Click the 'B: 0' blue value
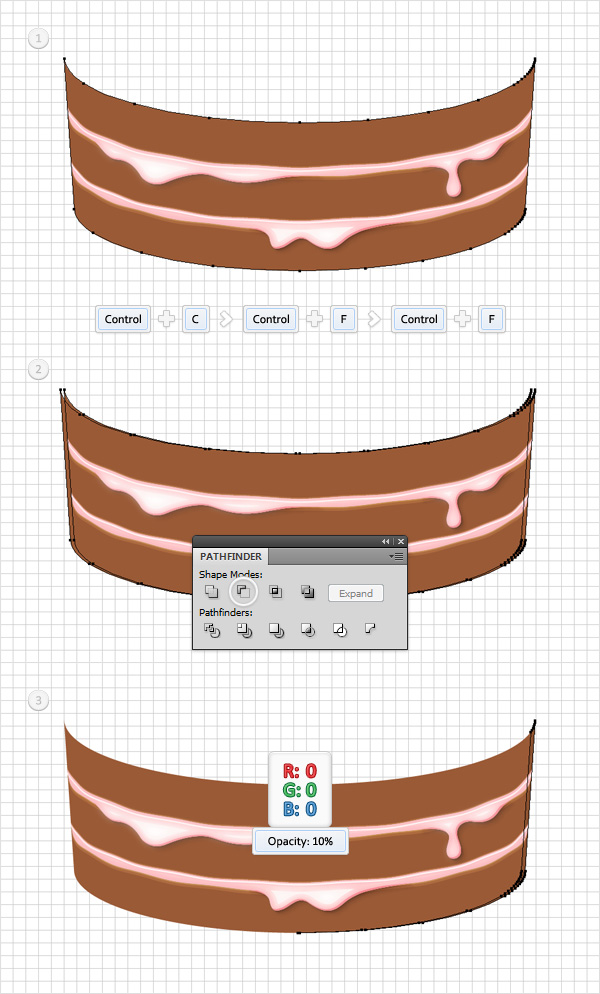600x994 pixels. coord(300,809)
